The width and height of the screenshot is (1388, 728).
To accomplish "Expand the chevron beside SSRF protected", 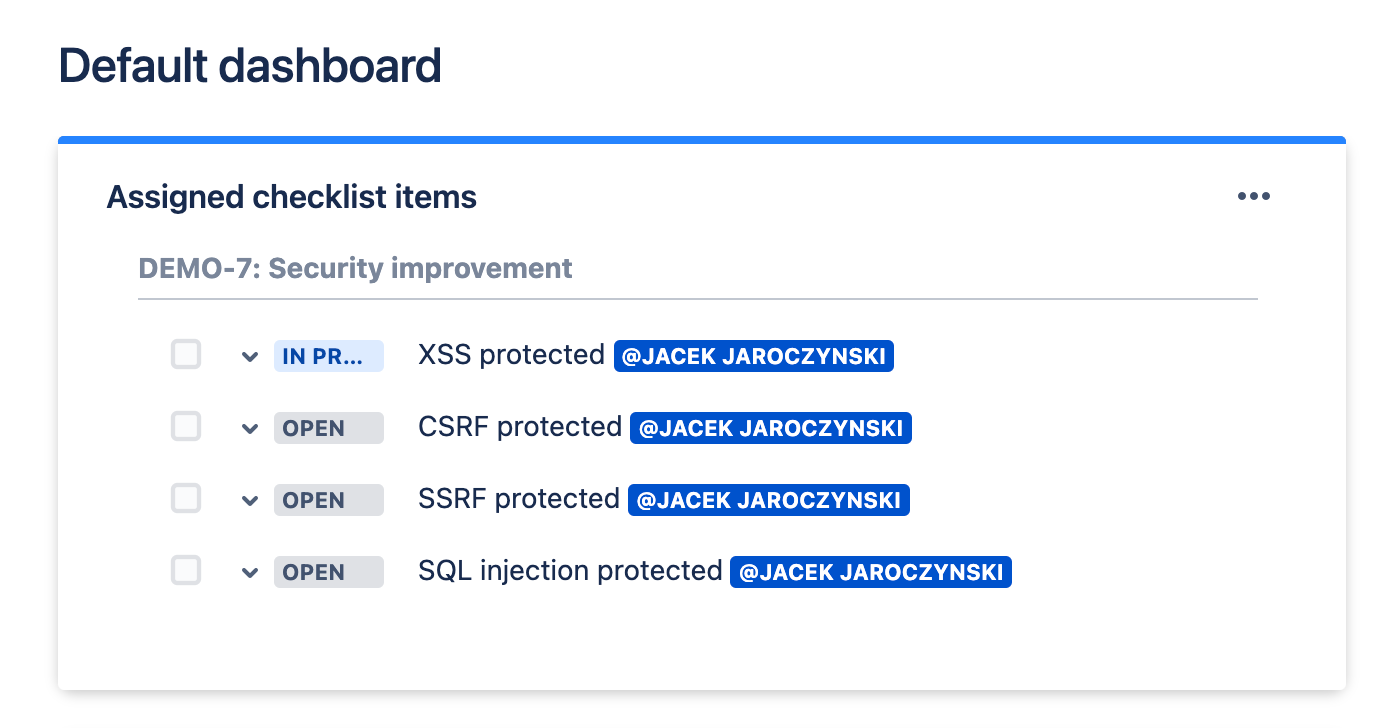I will click(249, 499).
